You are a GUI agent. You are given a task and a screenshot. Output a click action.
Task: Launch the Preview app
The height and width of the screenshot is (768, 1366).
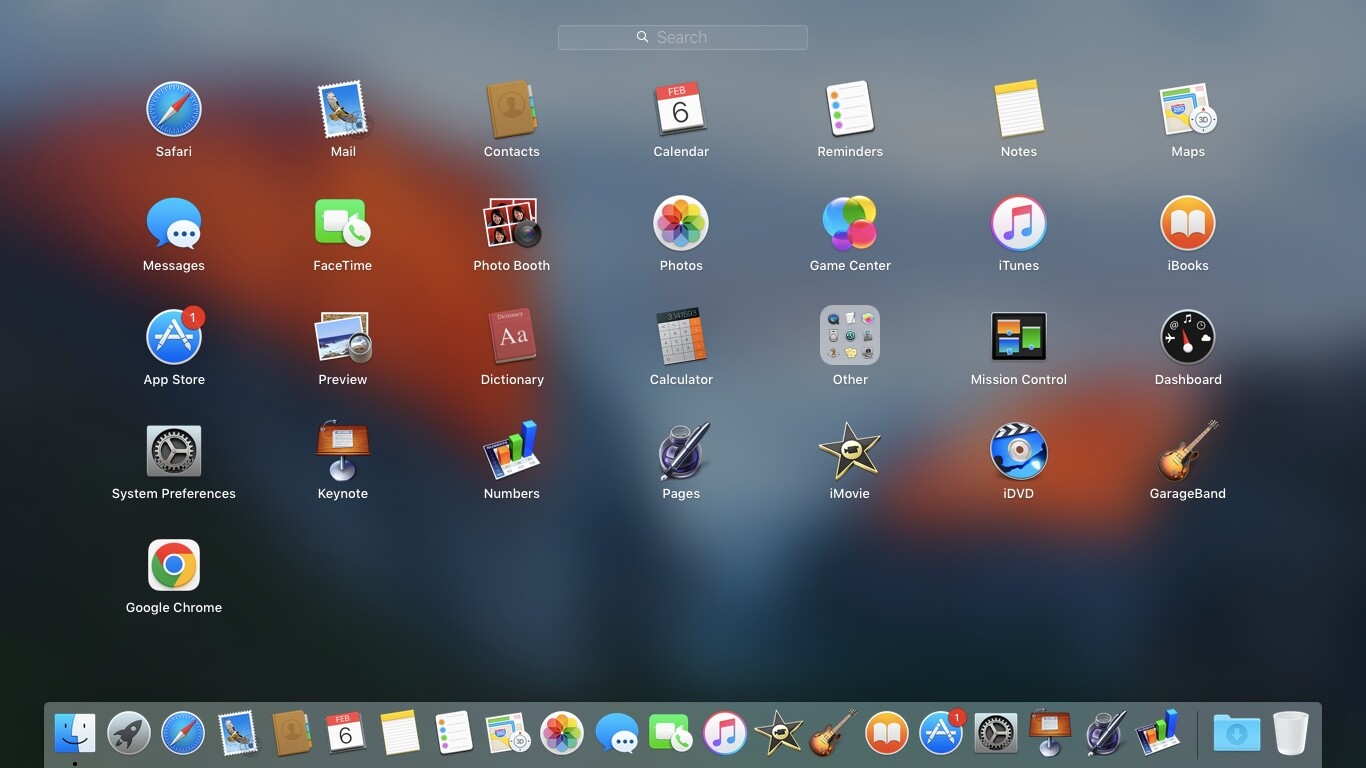click(x=343, y=337)
